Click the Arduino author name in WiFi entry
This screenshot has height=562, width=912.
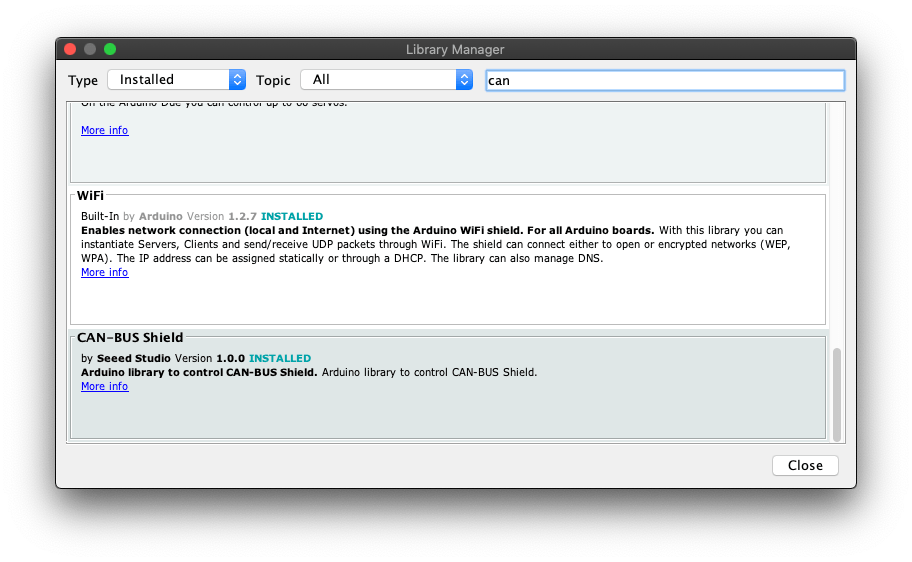click(161, 216)
